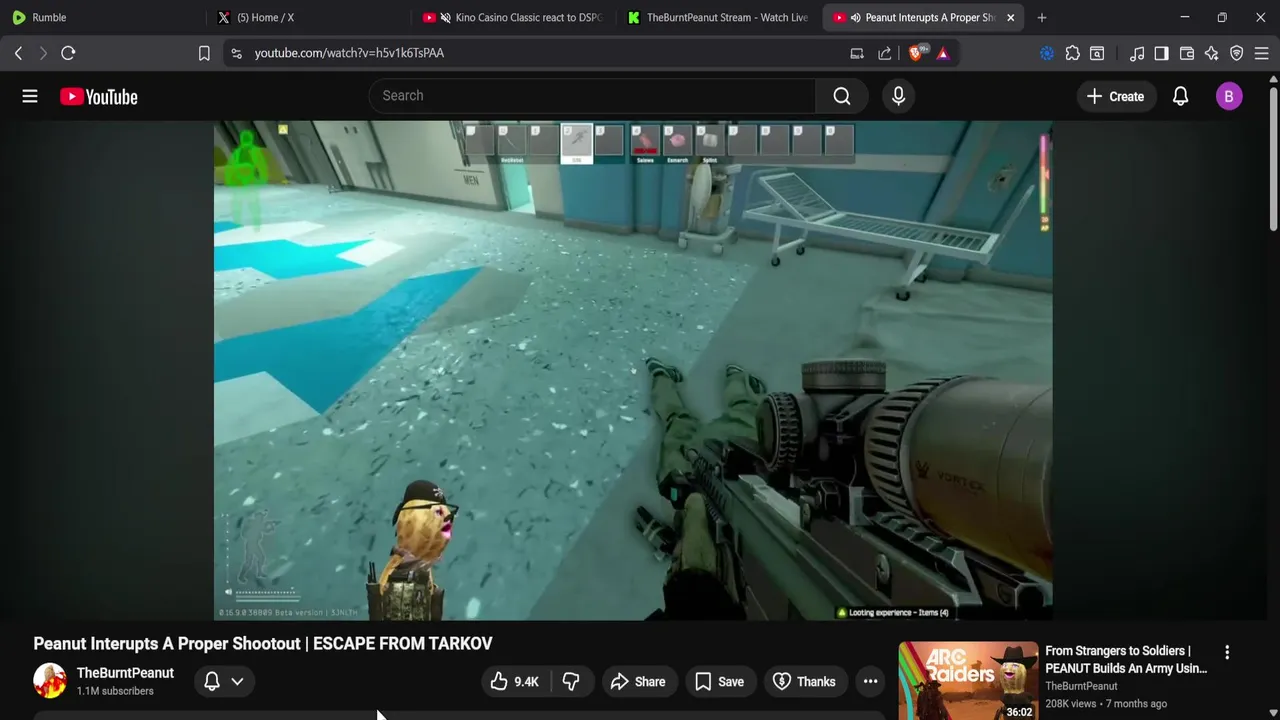Open the Leo AI sparkle icon
Viewport: 1280px width, 720px height.
[1212, 53]
